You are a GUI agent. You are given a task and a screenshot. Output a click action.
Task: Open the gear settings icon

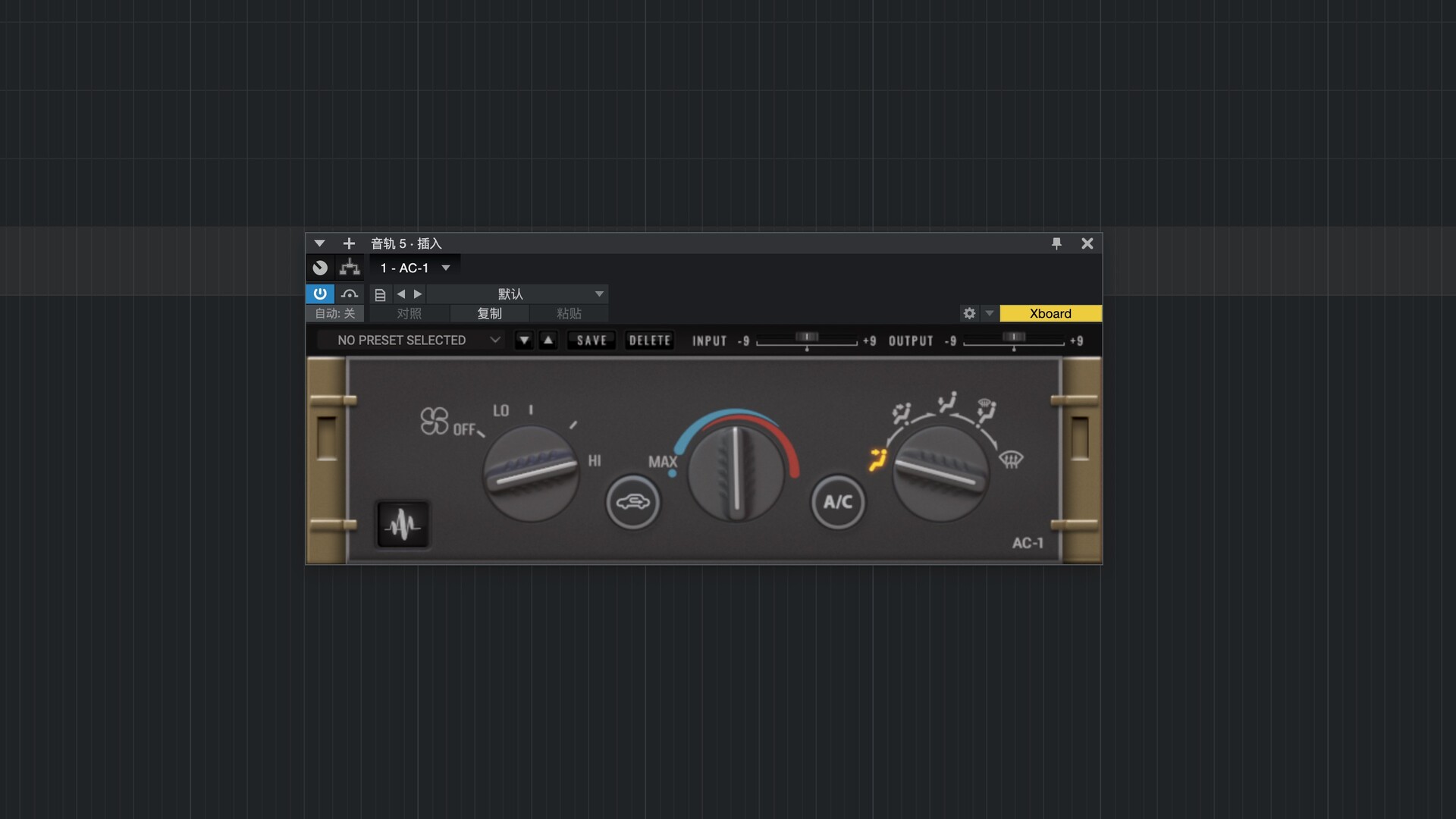969,313
